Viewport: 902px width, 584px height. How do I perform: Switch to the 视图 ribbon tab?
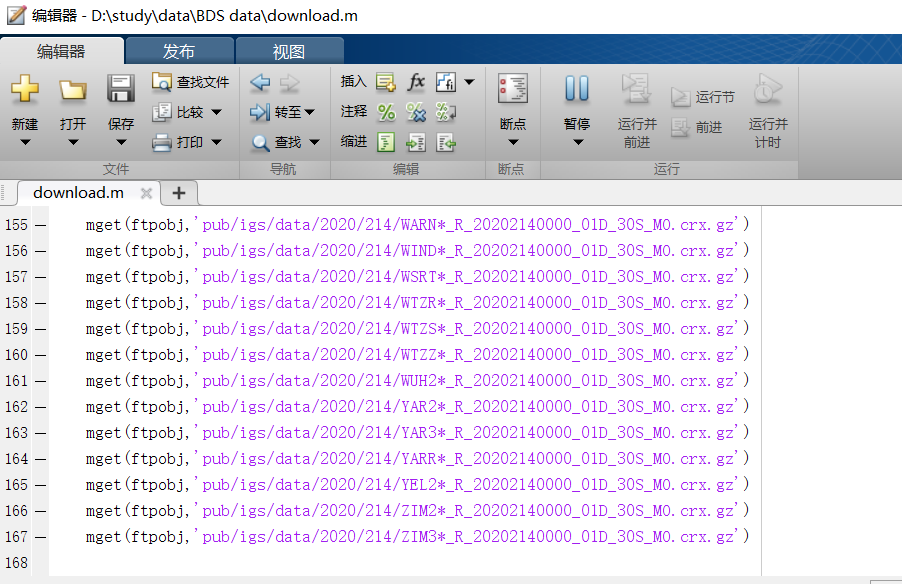pyautogui.click(x=289, y=50)
